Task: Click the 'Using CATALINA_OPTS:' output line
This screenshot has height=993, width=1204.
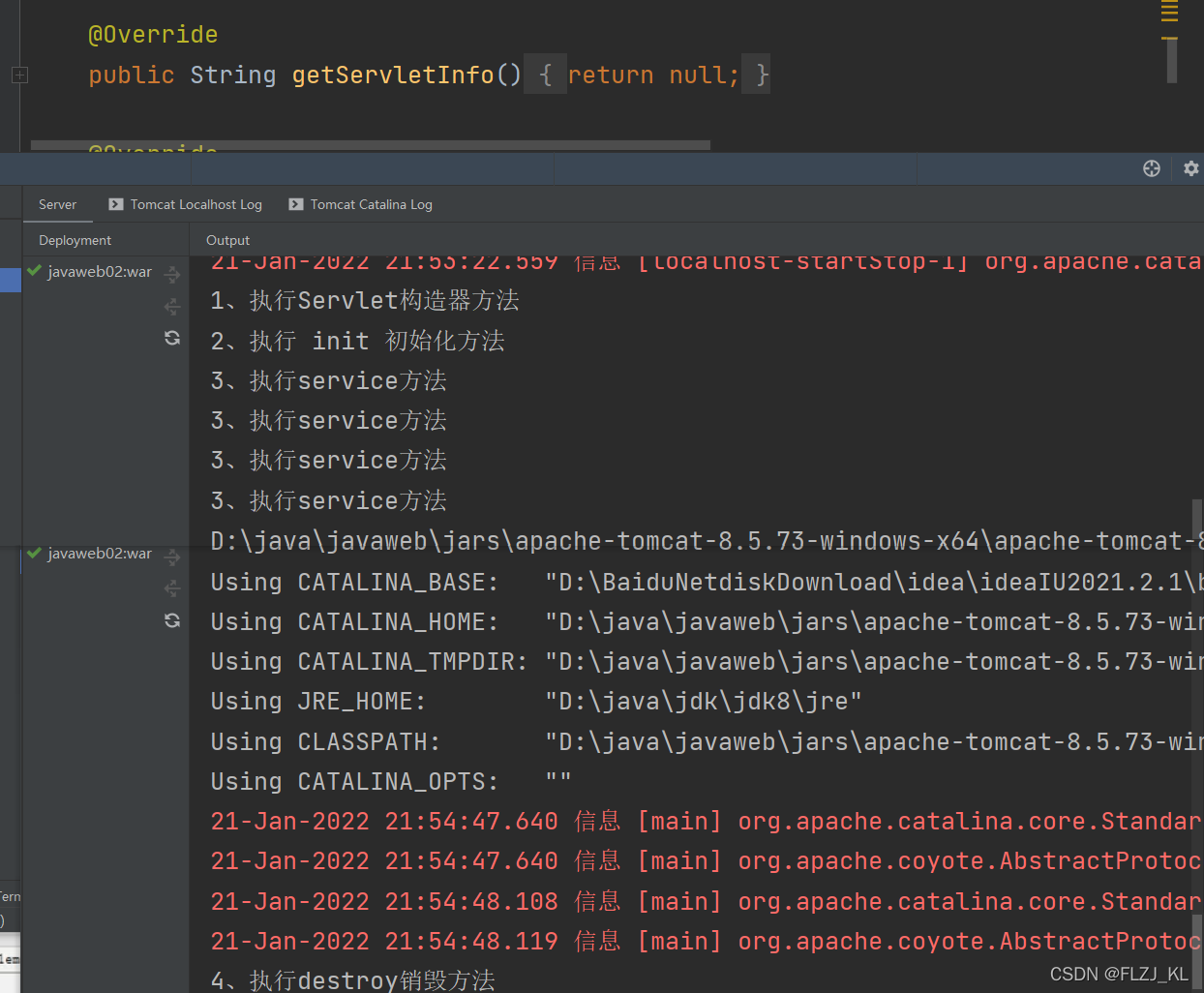Action: [x=390, y=781]
